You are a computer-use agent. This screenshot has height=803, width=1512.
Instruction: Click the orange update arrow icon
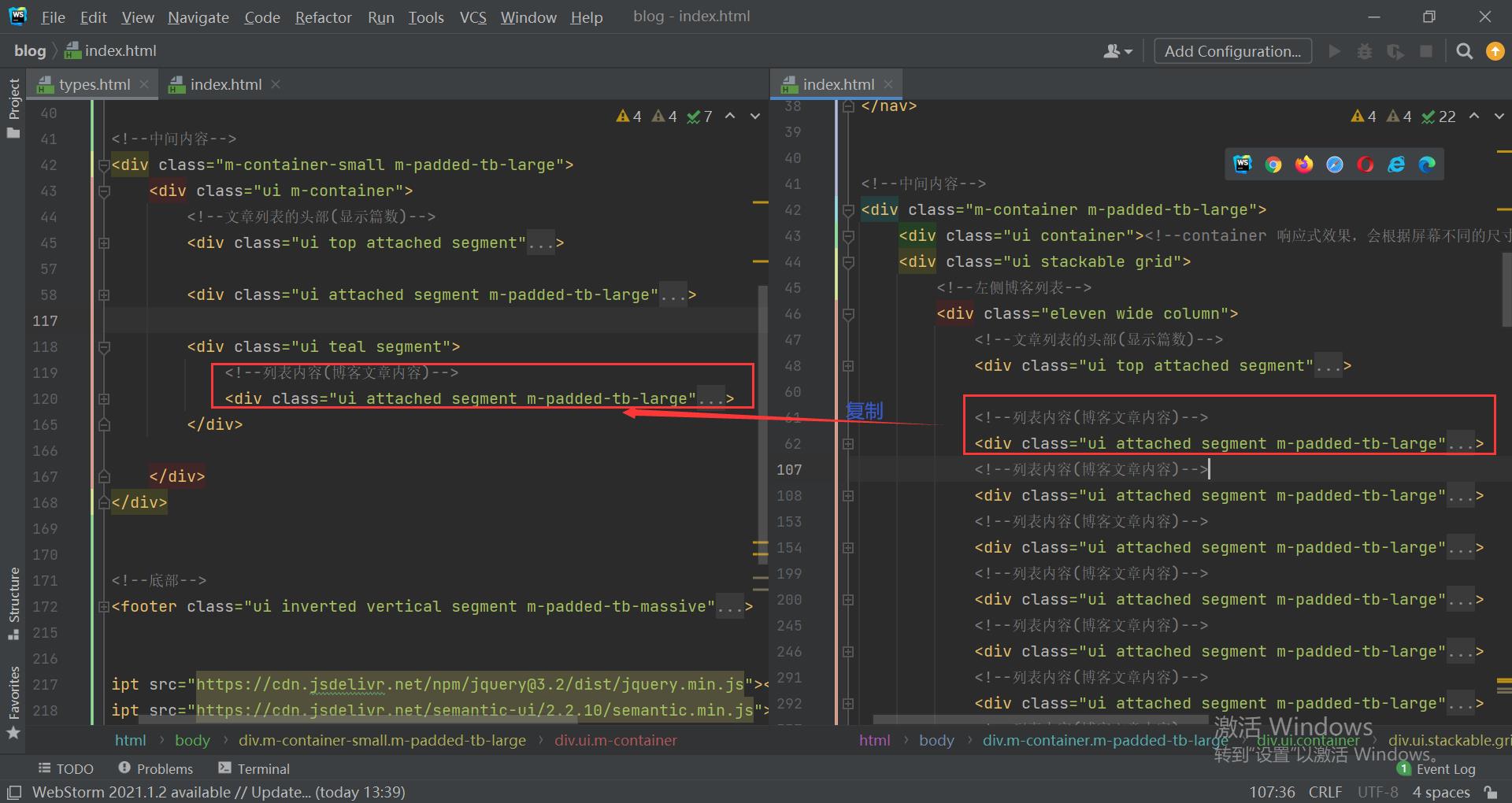pos(1495,51)
